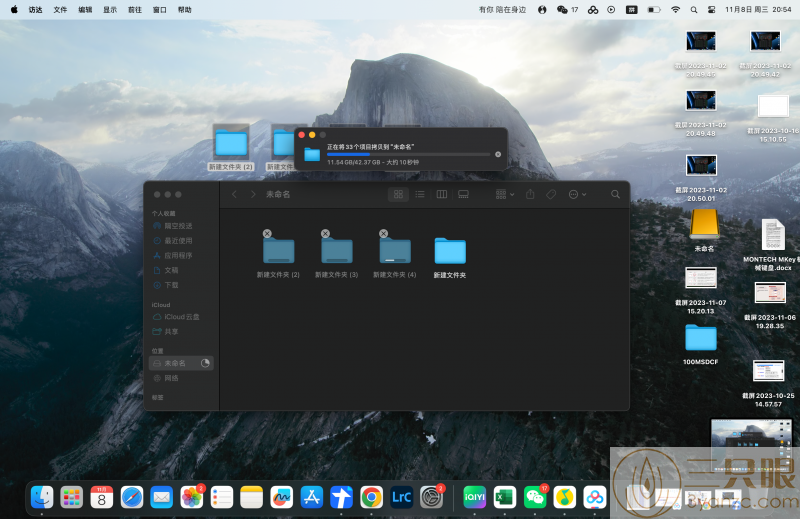Open the 编辑 menu
Image resolution: width=800 pixels, height=519 pixels.
(85, 10)
